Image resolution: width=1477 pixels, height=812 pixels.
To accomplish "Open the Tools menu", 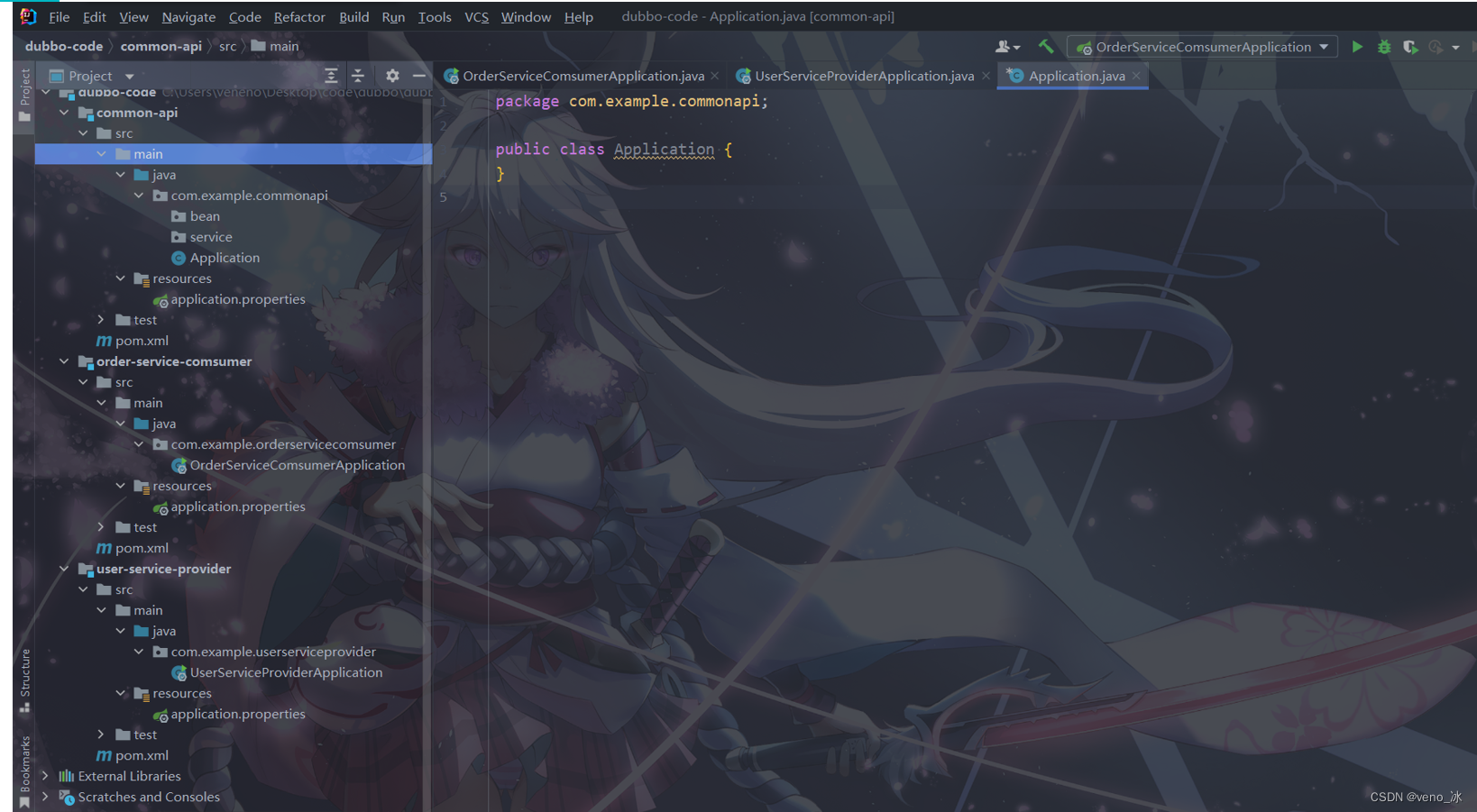I will coord(435,17).
